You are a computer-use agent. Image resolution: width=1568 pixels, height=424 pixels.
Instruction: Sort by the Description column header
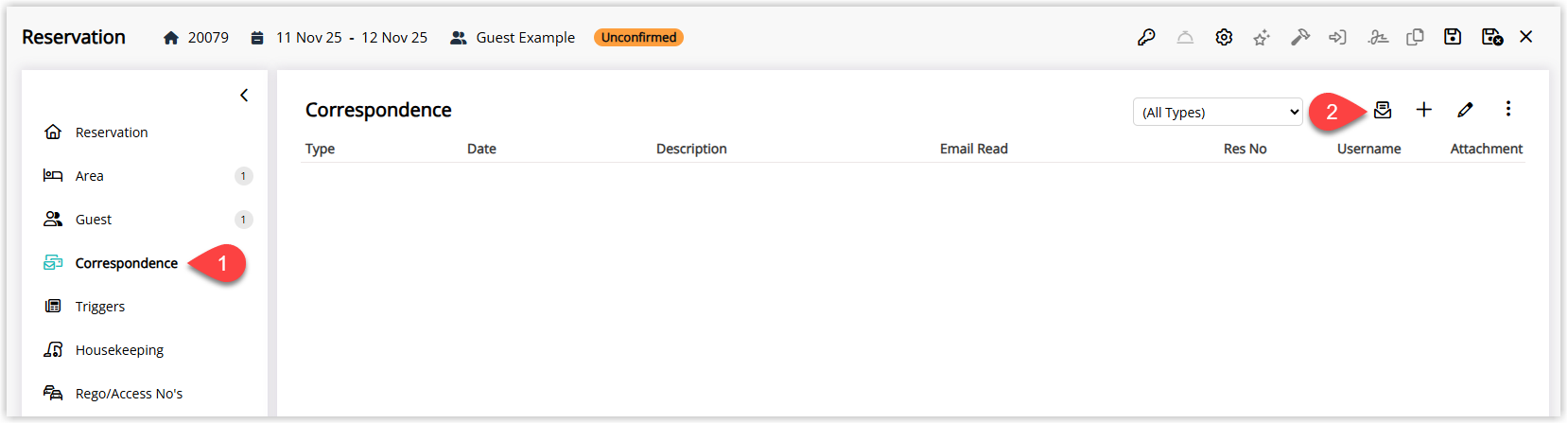[691, 149]
